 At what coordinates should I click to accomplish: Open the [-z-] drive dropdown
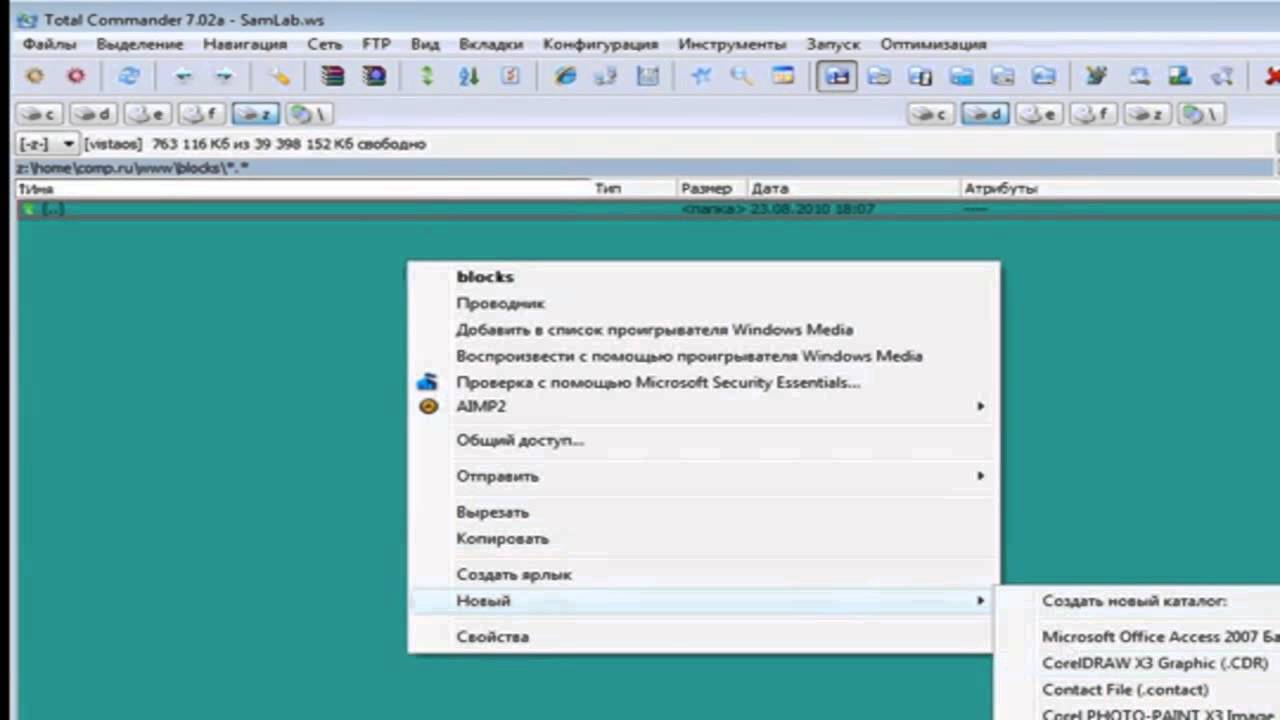tap(47, 144)
